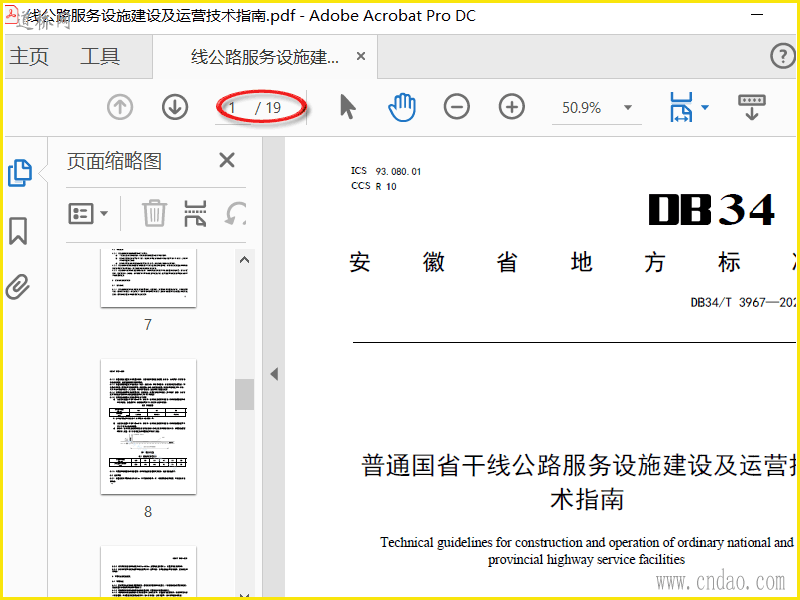Click the current page number field
The image size is (800, 600).
pyautogui.click(x=235, y=108)
